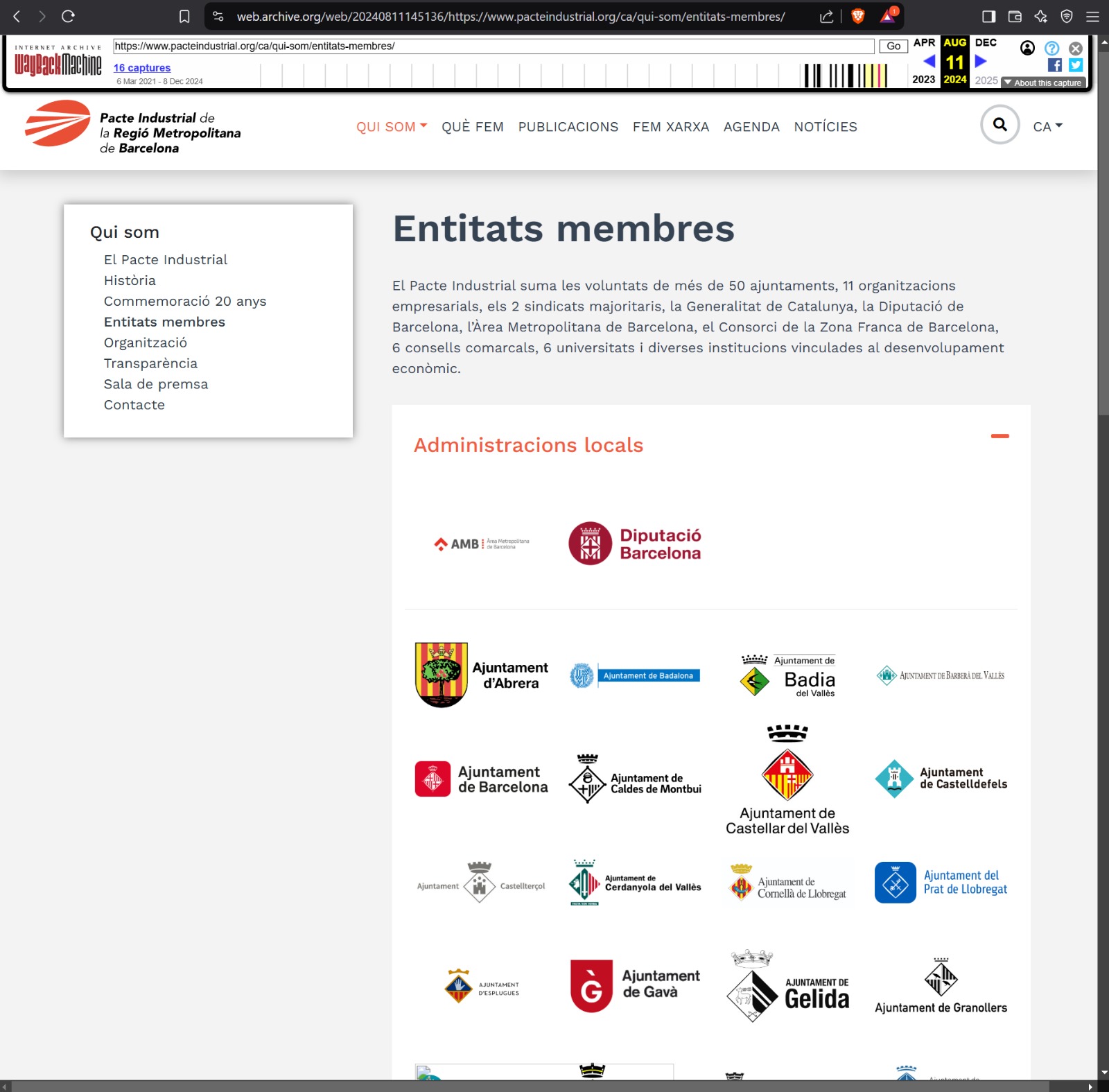Image resolution: width=1109 pixels, height=1092 pixels.
Task: Click the Pacte Industrial logo
Action: [x=133, y=128]
